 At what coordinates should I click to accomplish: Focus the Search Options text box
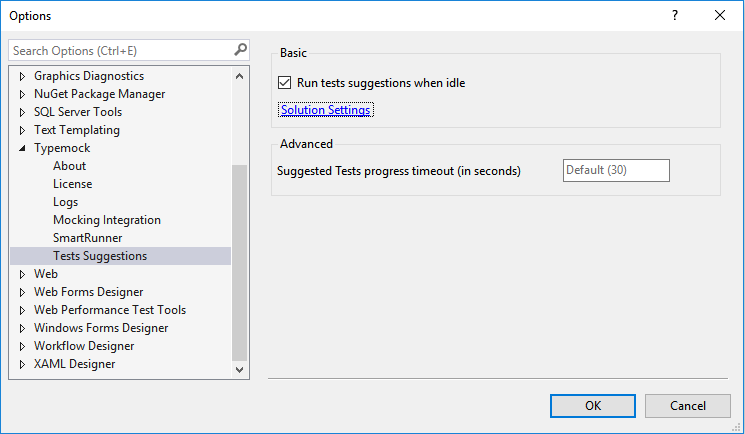tap(120, 50)
